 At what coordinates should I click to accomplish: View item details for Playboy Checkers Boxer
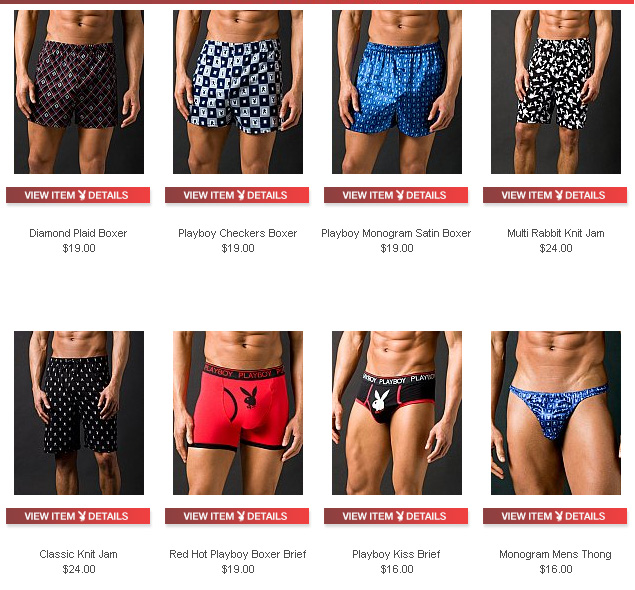237,195
